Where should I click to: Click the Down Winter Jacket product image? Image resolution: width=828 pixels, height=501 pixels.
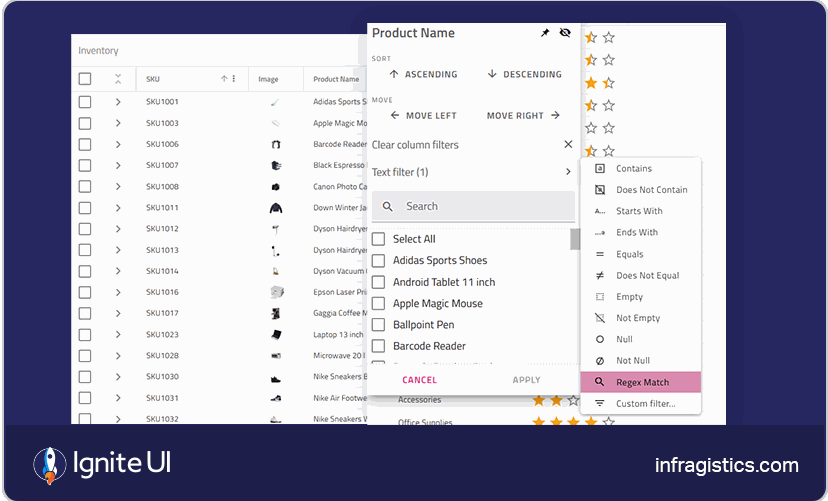(276, 208)
